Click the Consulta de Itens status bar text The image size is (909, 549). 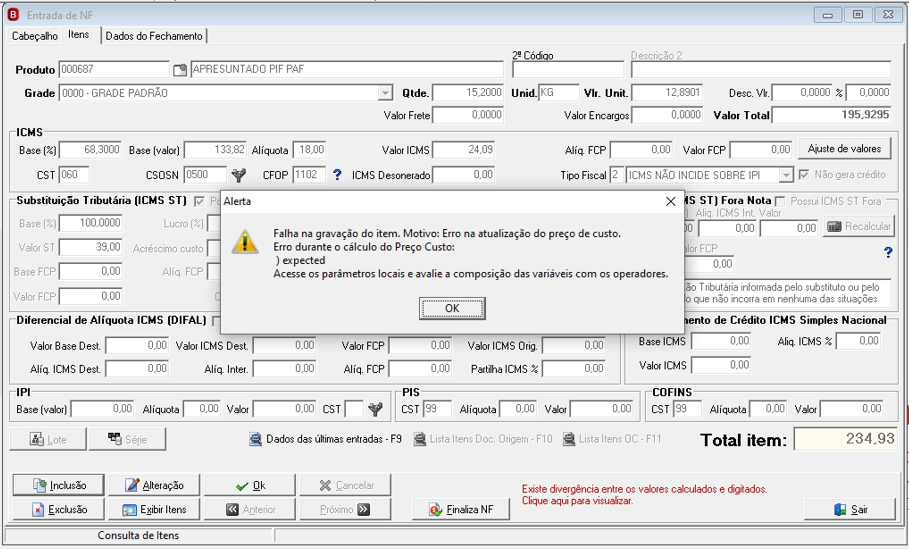(138, 536)
